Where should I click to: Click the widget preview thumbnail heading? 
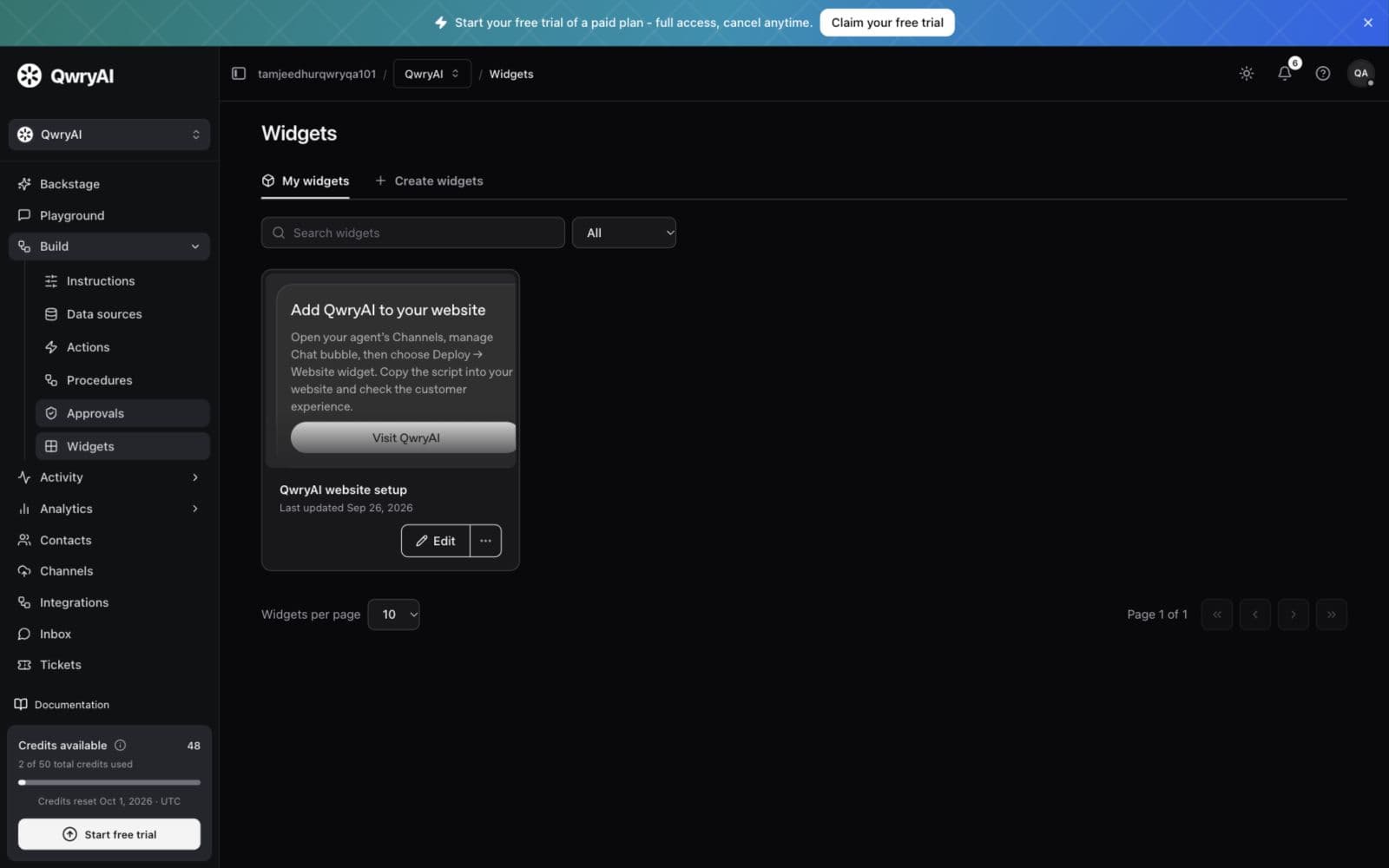click(x=388, y=310)
